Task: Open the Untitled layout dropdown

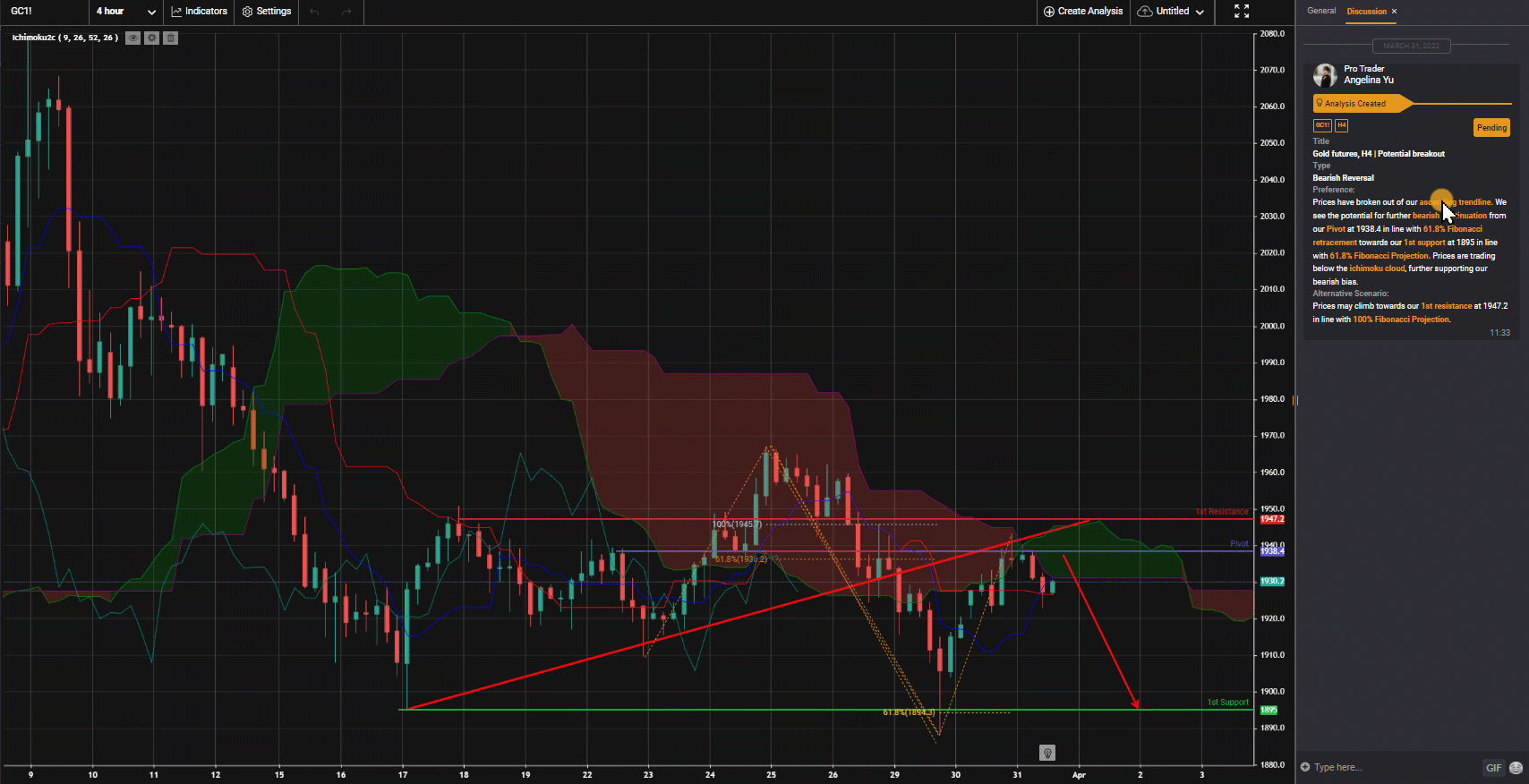Action: click(x=1171, y=12)
